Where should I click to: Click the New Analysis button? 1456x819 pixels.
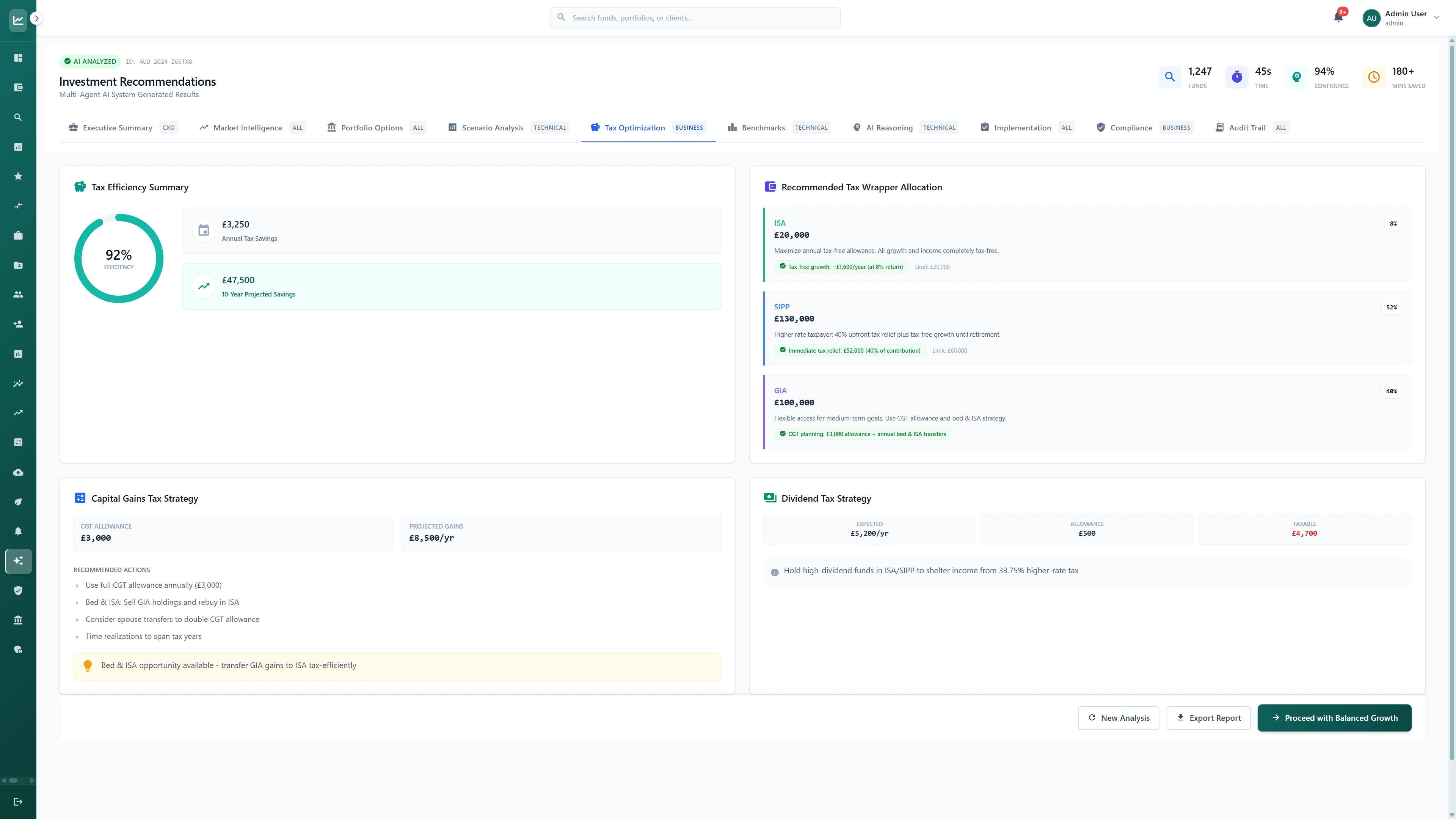(1118, 718)
